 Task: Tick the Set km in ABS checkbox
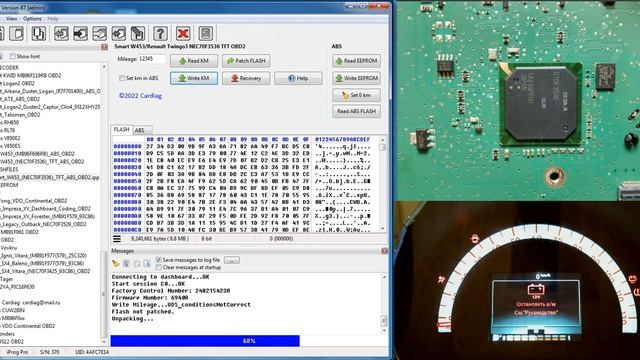(122, 78)
